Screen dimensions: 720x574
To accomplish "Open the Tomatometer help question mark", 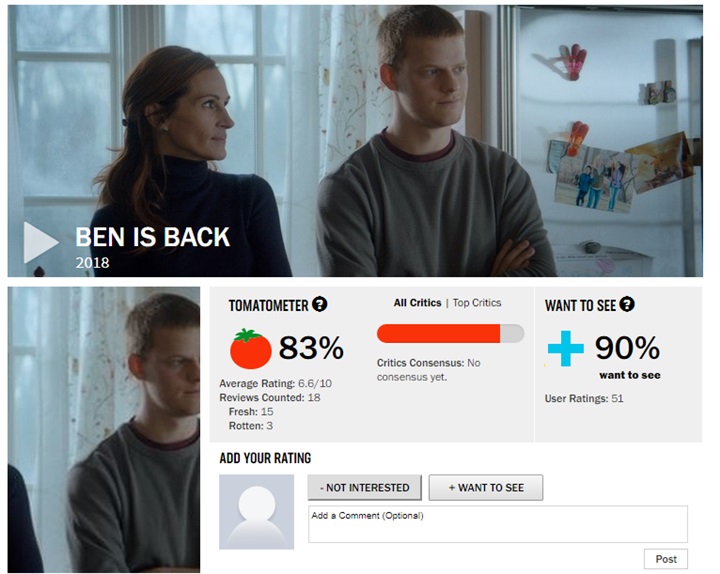I will tap(320, 304).
